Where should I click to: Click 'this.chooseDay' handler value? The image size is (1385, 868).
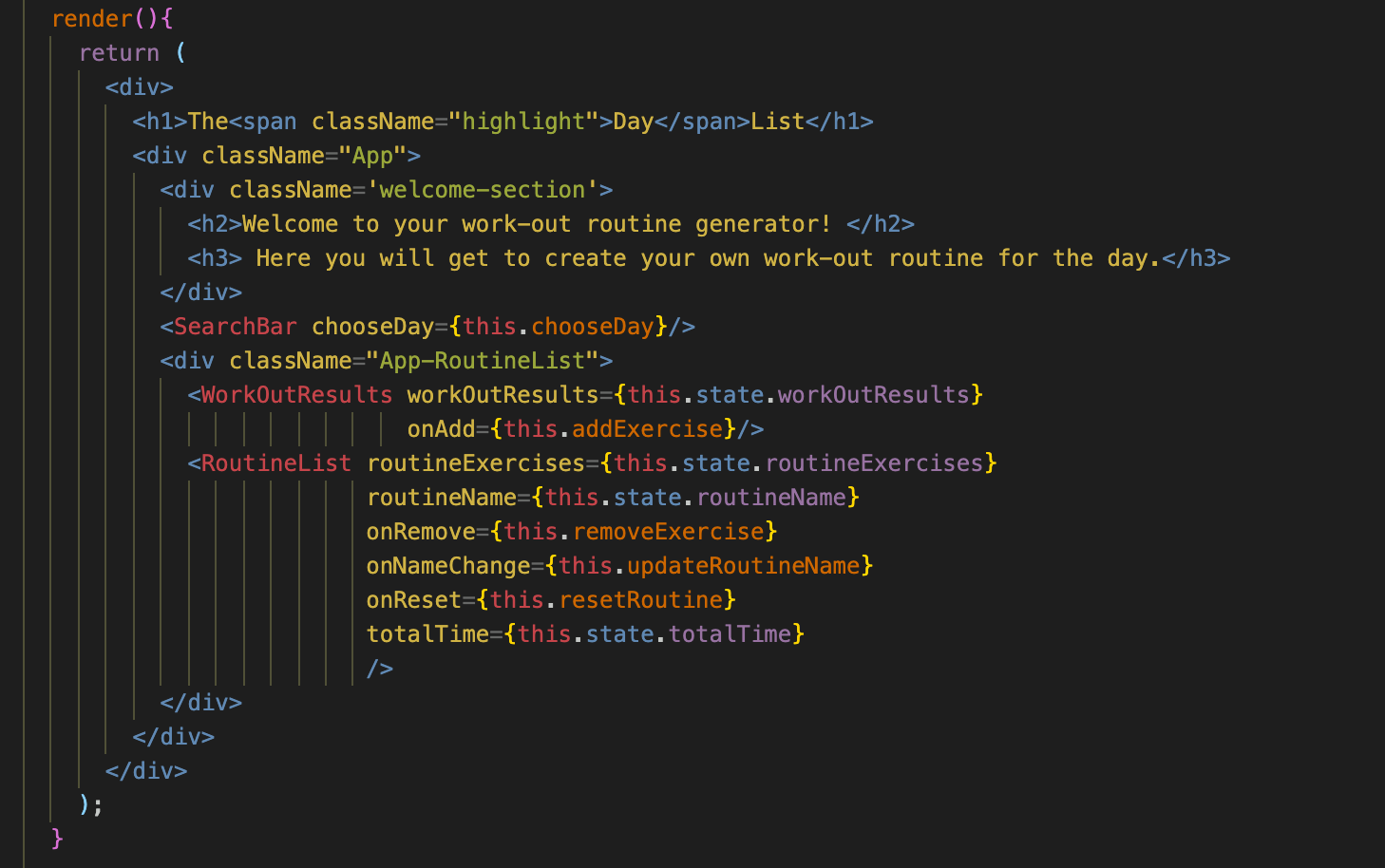(559, 327)
